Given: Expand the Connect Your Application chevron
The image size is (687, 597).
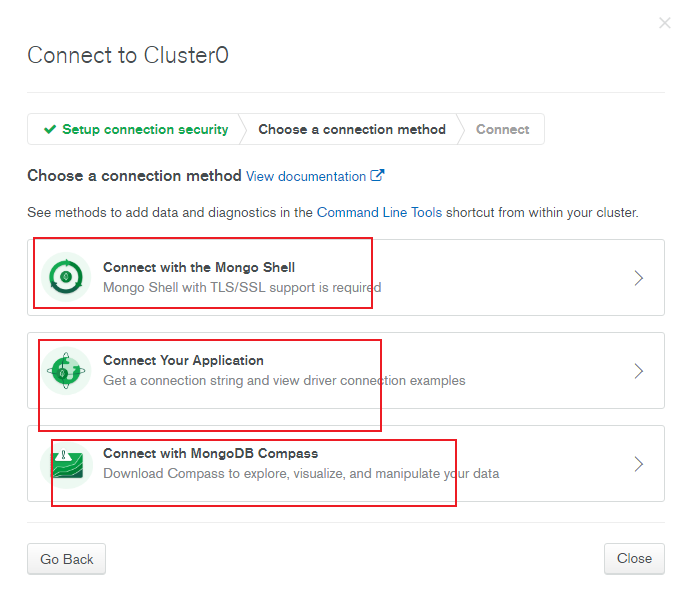Looking at the screenshot, I should tap(639, 371).
